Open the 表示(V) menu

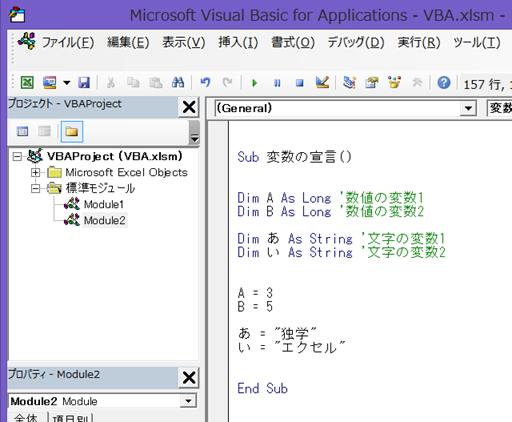click(184, 42)
